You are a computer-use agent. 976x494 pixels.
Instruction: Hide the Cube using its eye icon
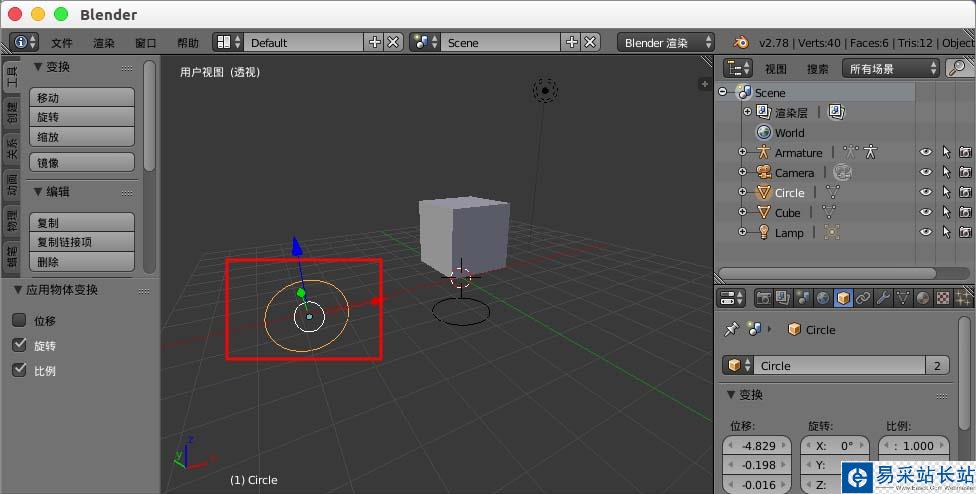point(926,212)
